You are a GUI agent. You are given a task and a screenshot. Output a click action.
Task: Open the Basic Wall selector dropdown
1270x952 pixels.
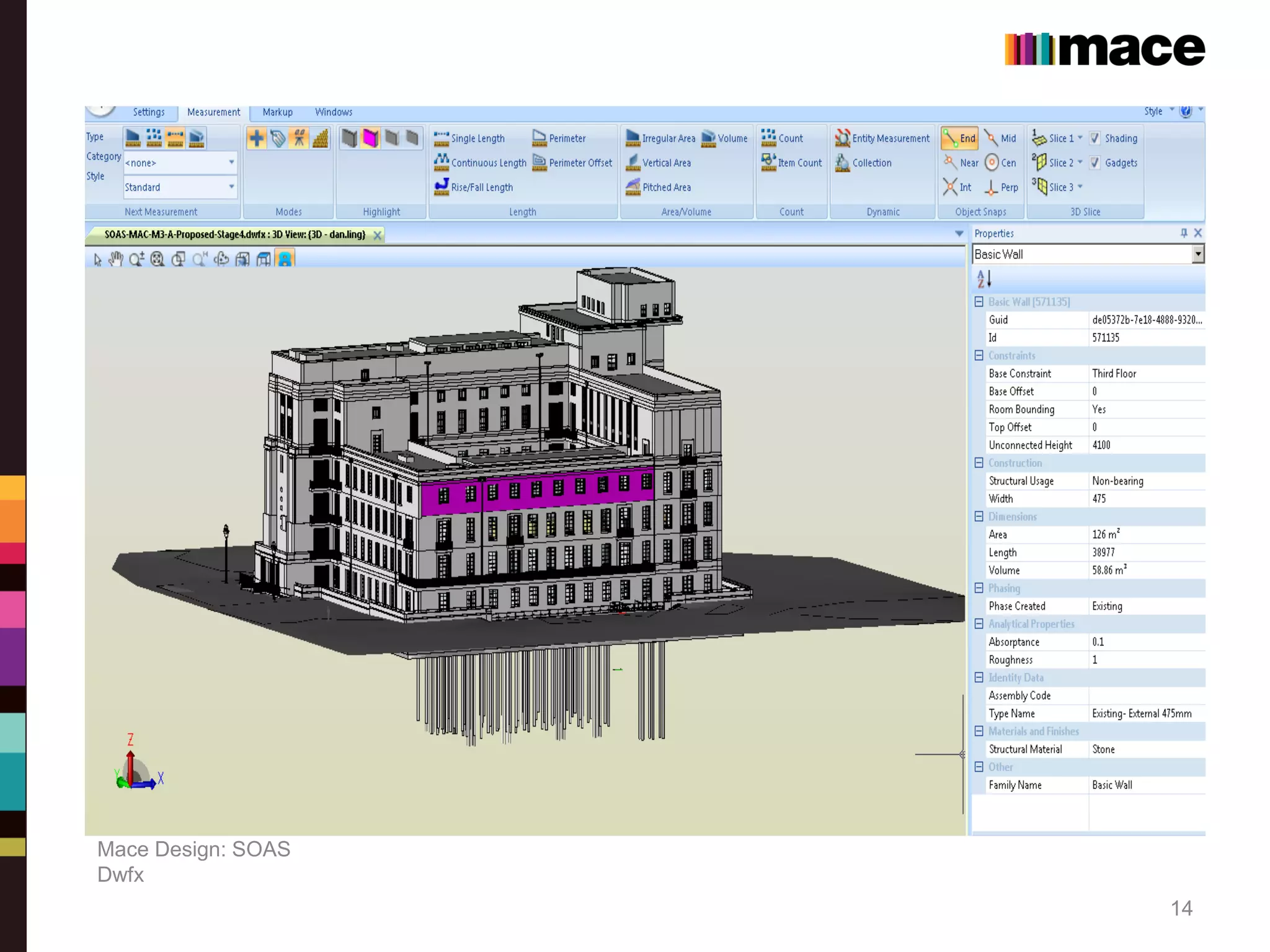tap(1198, 253)
